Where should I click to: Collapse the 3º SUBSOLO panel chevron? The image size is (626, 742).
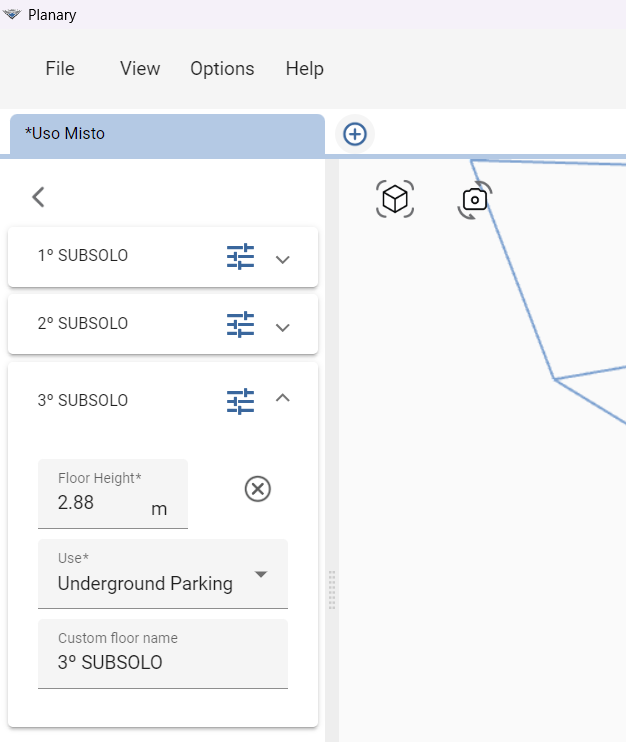282,398
